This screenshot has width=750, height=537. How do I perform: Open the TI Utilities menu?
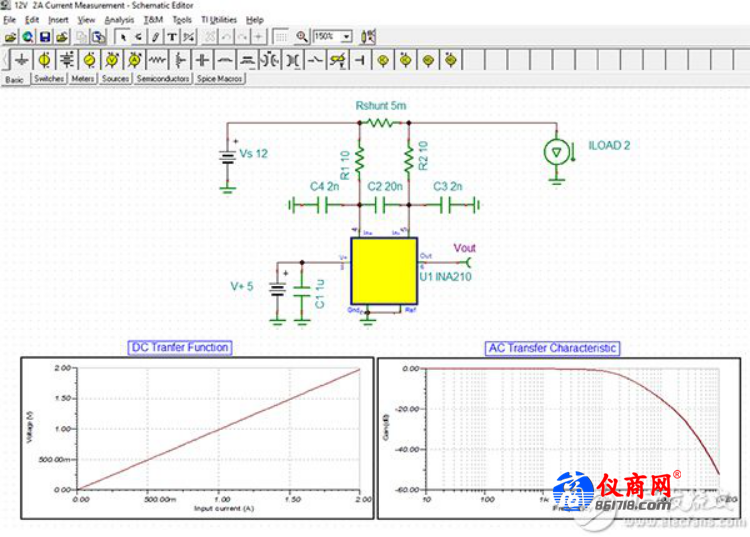coord(219,20)
